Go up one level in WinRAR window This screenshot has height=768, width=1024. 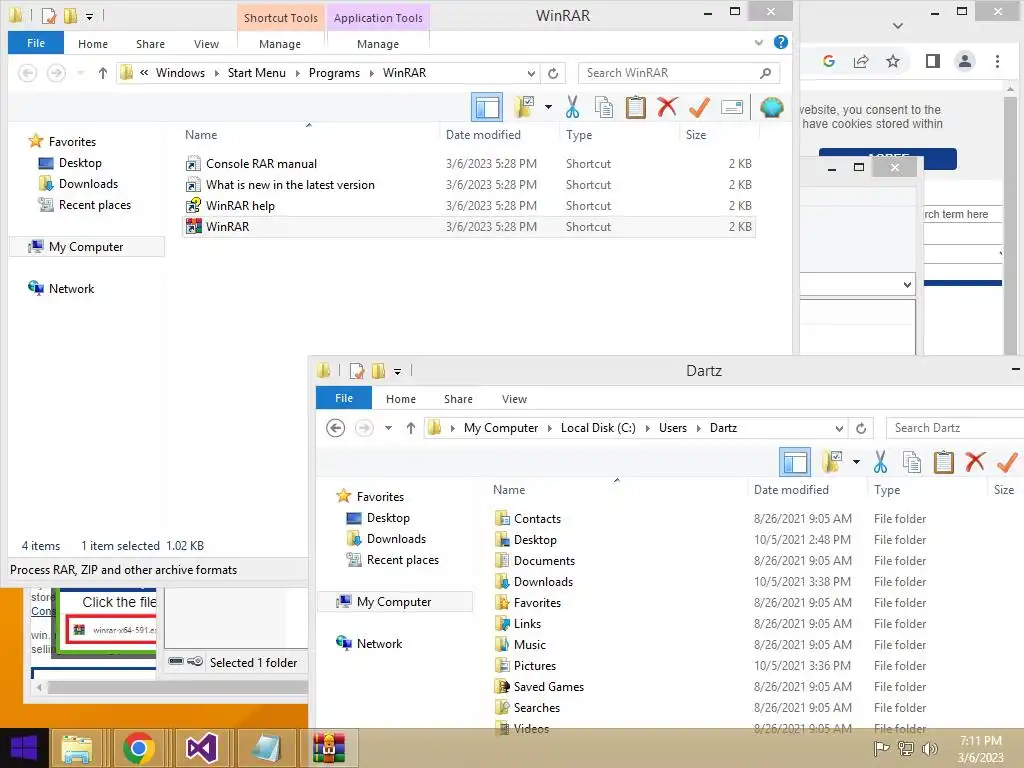point(103,73)
